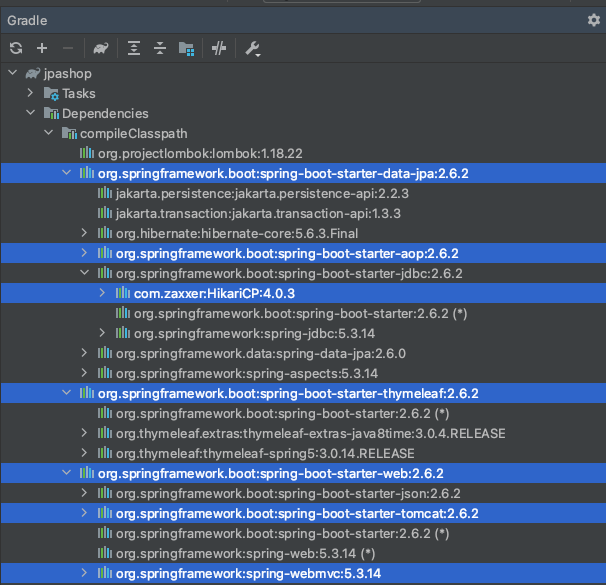Show dependencies folder-grid icon in toolbar
The height and width of the screenshot is (585, 606).
[186, 49]
